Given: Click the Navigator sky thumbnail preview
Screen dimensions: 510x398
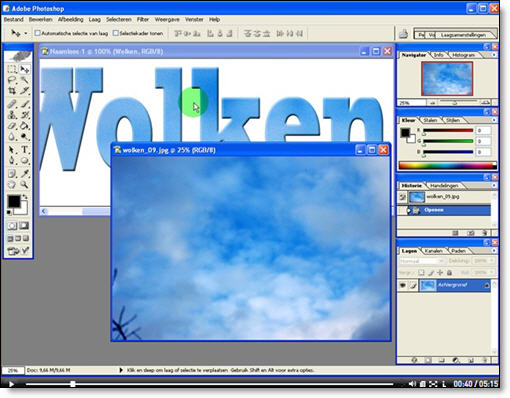Looking at the screenshot, I should coord(447,79).
